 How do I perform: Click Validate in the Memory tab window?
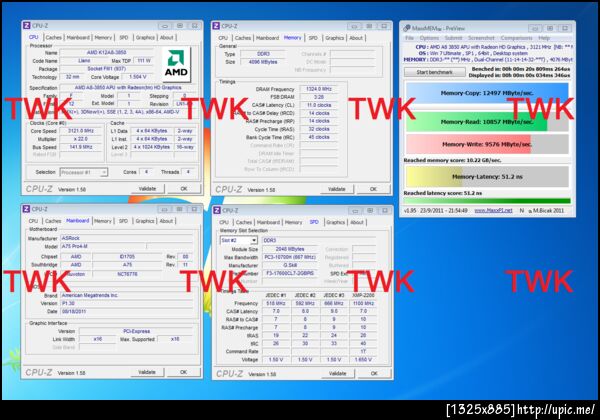337,189
